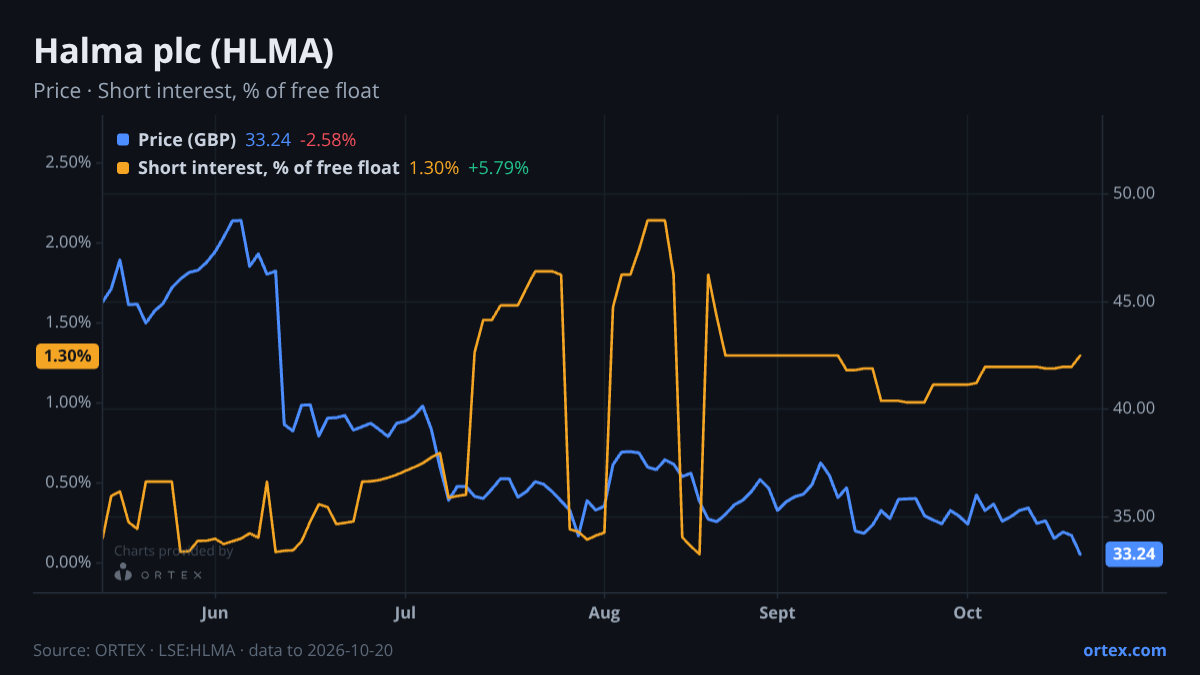Click the blue 33.24 price badge
1200x675 pixels.
coord(1134,554)
